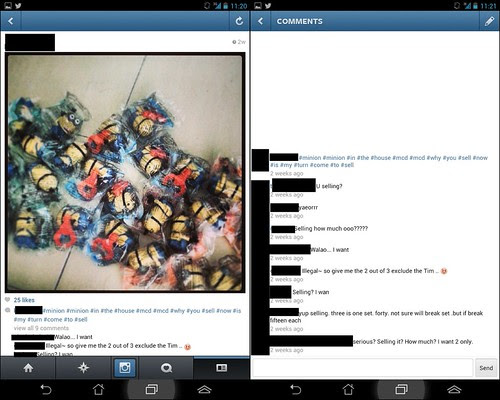Tap view all 9 comments
Image resolution: width=500 pixels, height=400 pixels.
(x=41, y=328)
